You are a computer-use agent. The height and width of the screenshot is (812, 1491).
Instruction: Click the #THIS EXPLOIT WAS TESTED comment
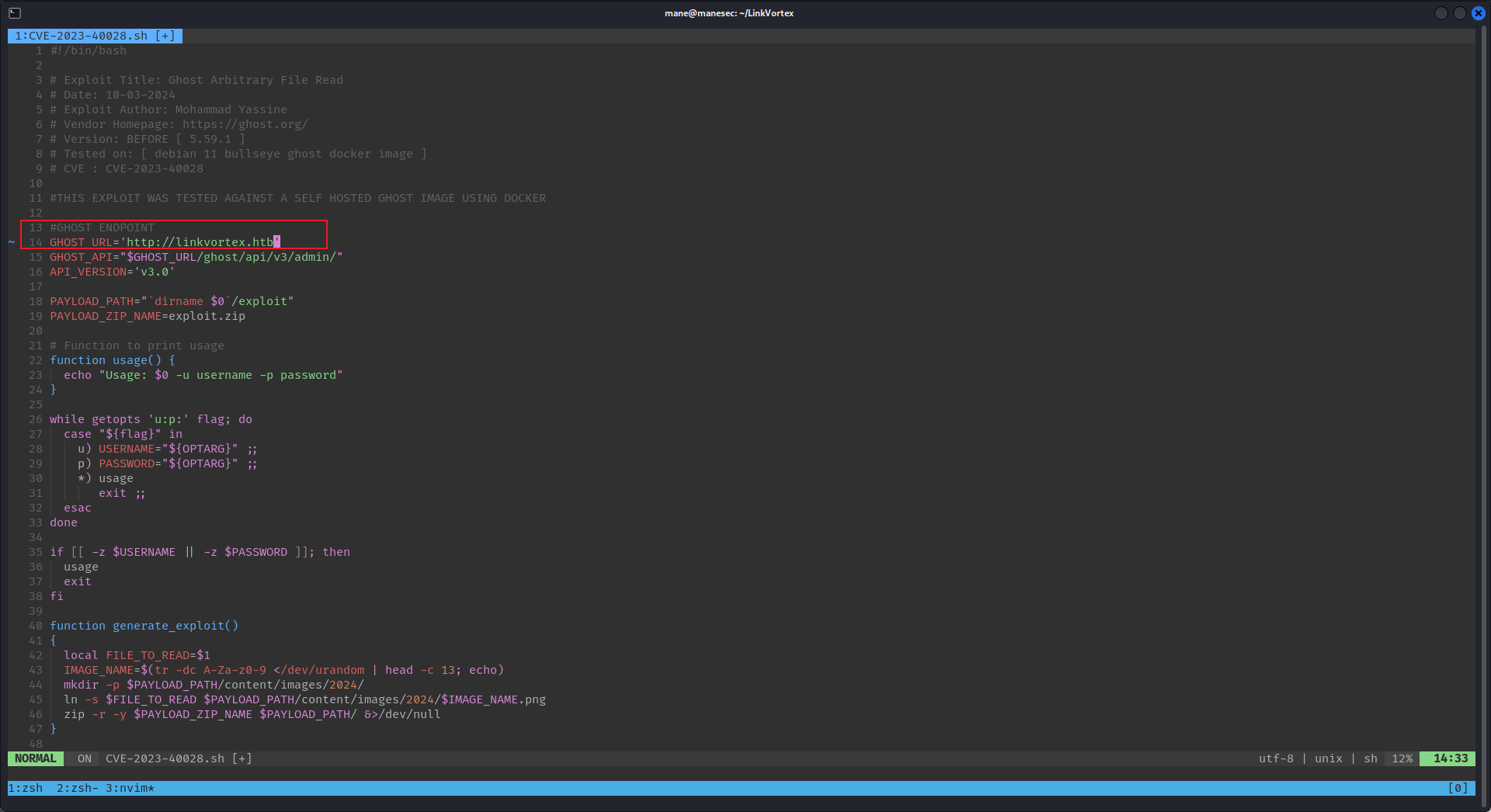tap(298, 198)
